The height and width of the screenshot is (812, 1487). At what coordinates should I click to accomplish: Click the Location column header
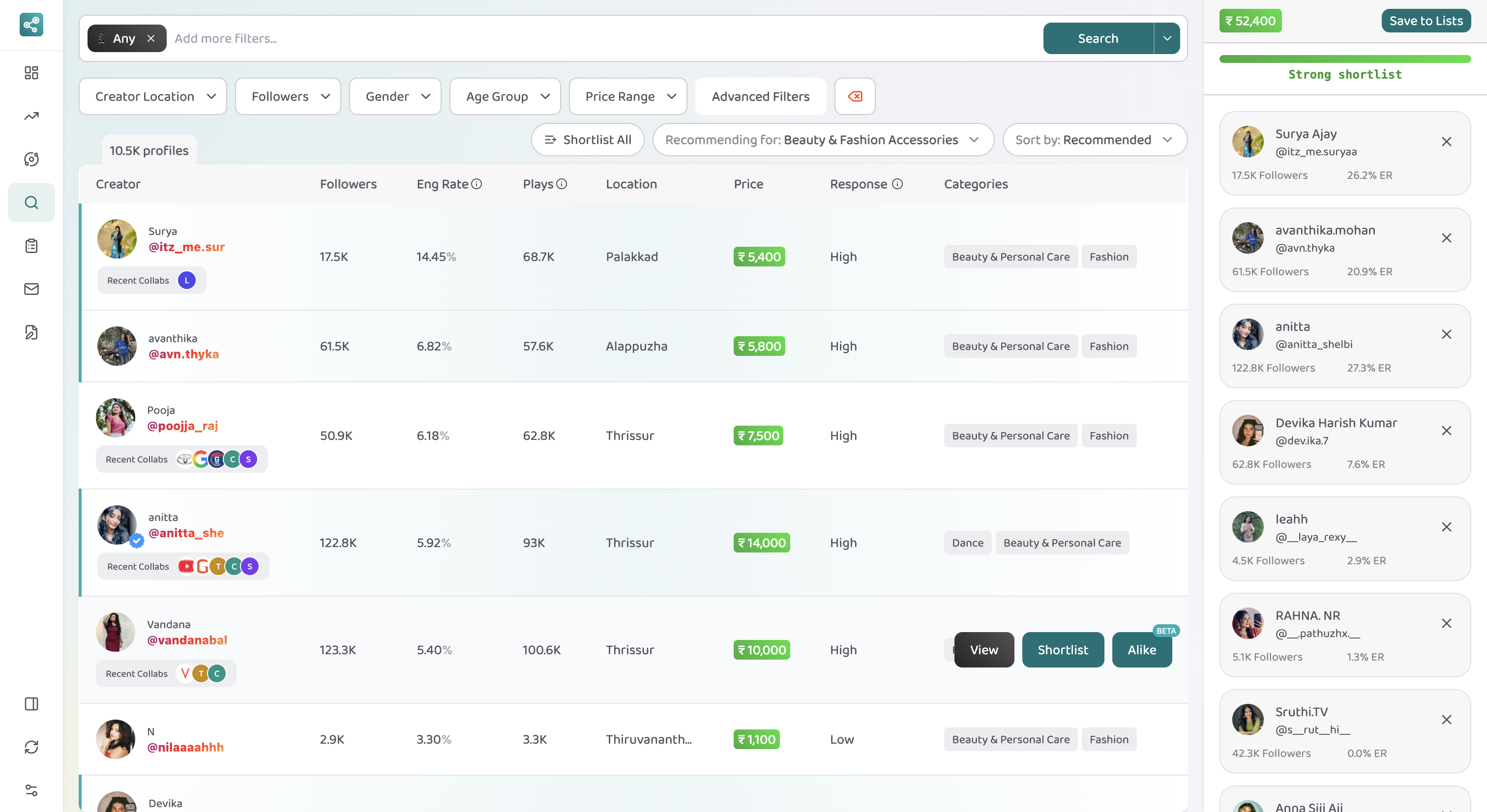point(631,184)
